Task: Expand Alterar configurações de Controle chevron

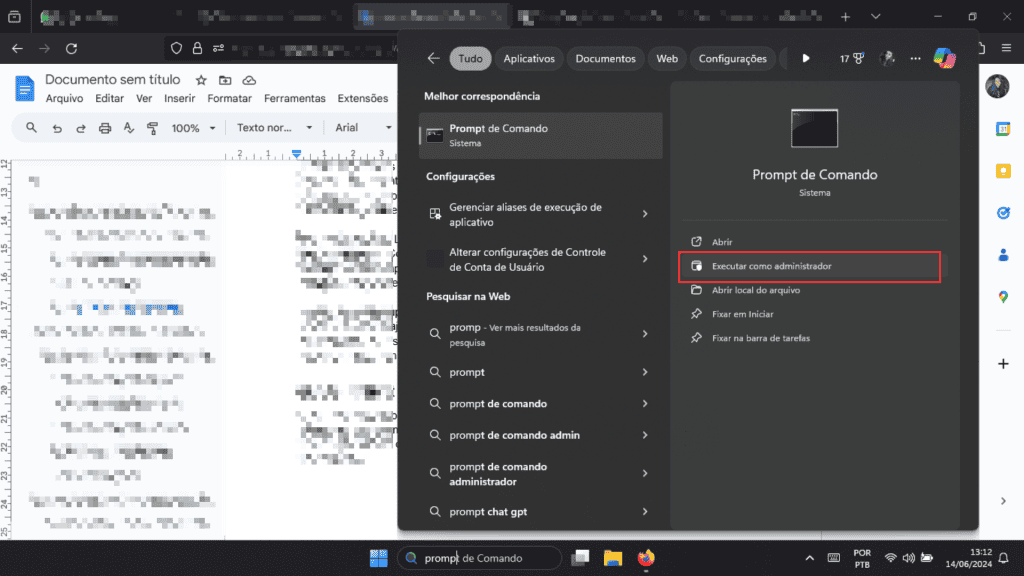Action: [645, 259]
